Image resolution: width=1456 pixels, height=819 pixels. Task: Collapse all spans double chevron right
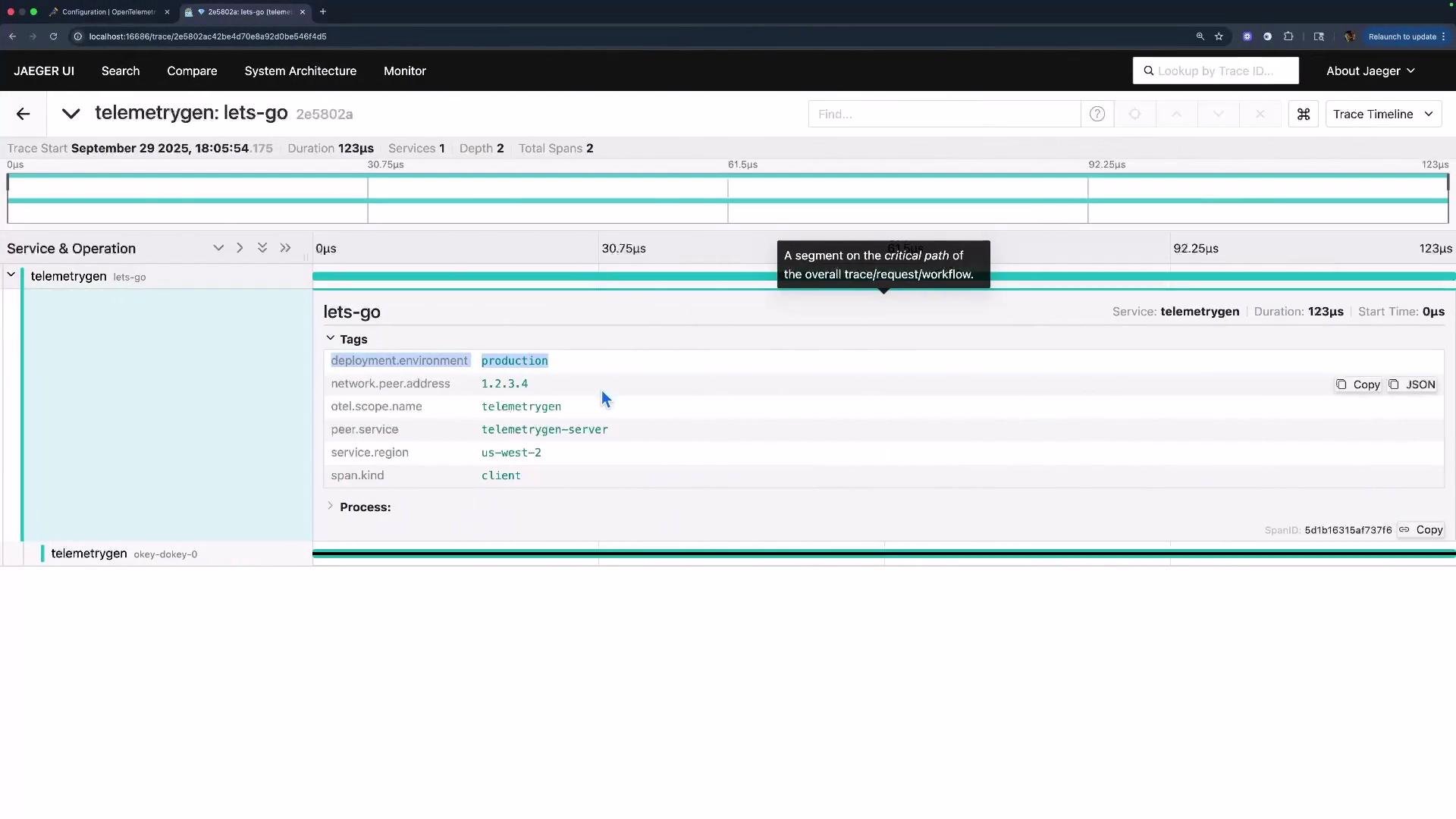(x=285, y=248)
